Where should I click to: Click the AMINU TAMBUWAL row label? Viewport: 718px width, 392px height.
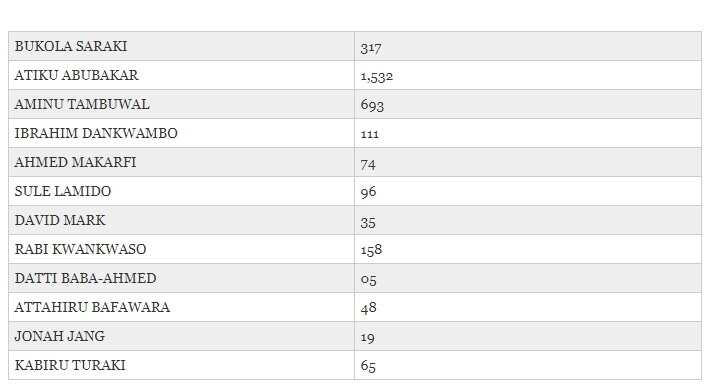[82, 104]
